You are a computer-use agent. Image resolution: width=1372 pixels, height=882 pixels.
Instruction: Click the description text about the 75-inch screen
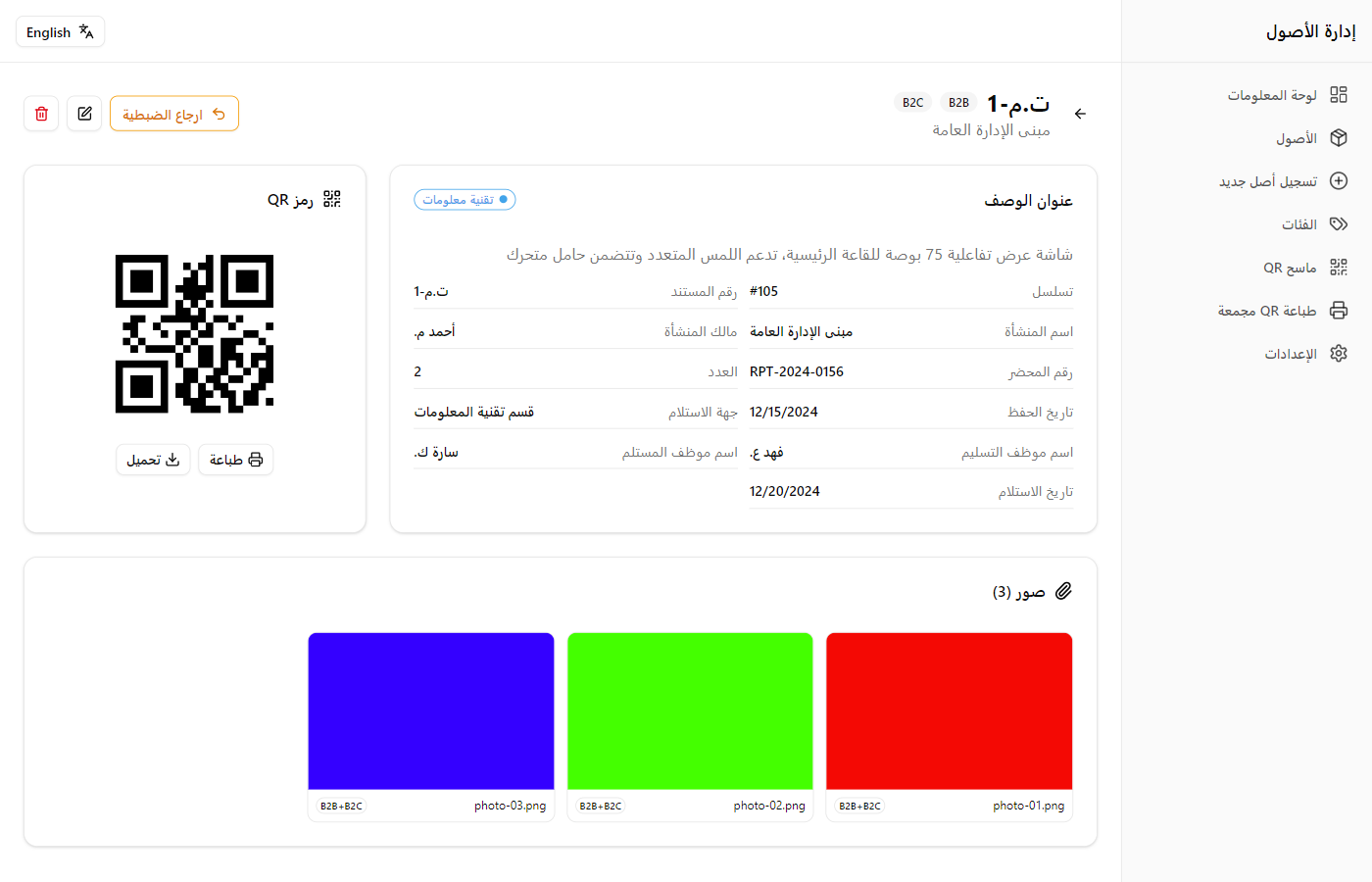coord(789,255)
